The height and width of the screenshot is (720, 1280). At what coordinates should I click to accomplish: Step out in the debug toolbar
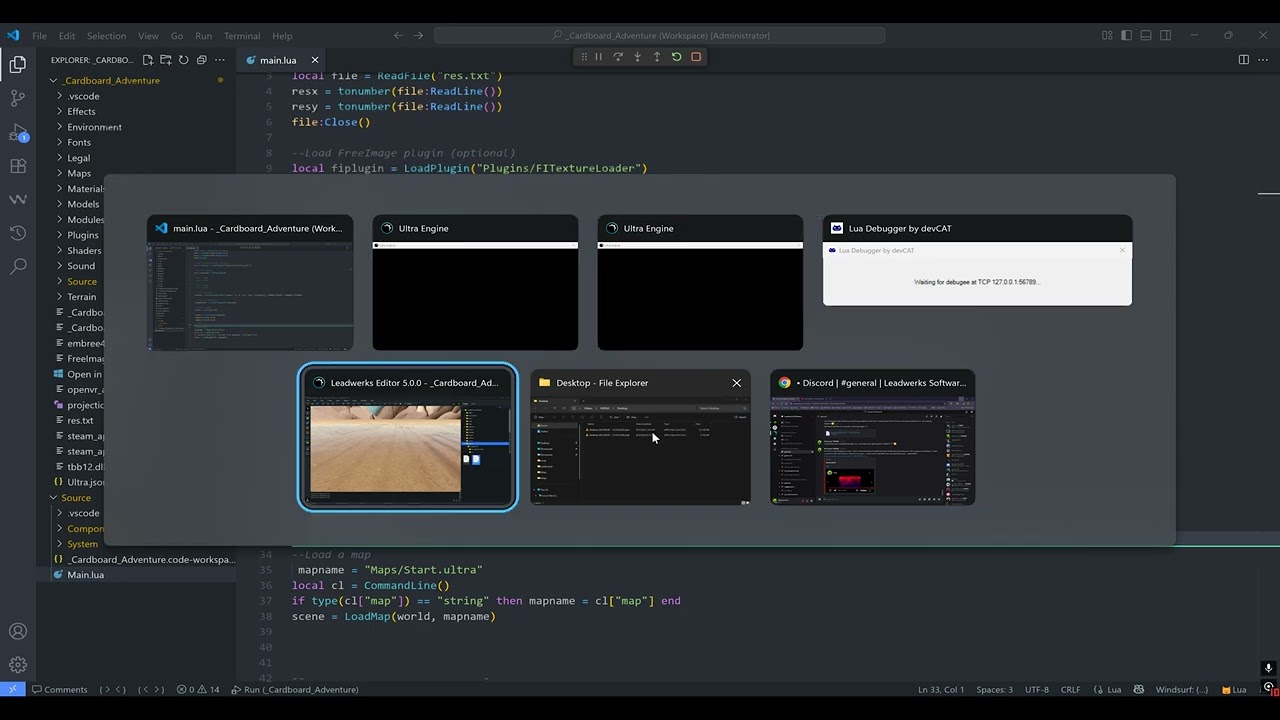[657, 57]
